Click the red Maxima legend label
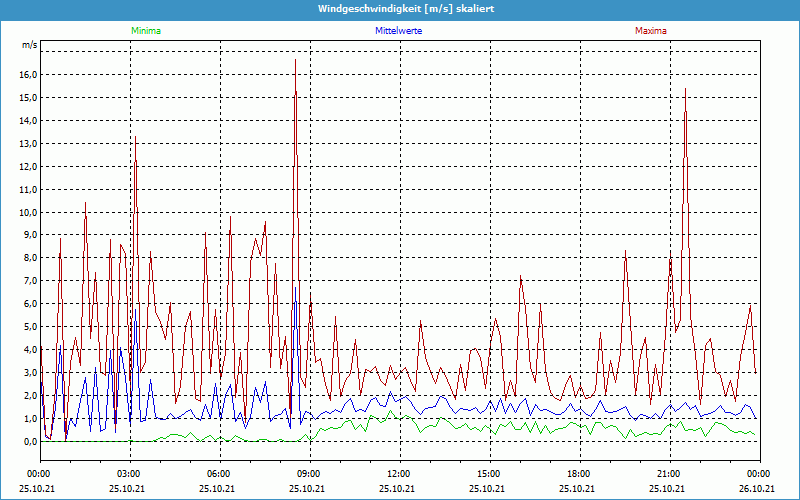This screenshot has height=500, width=800. pos(650,31)
